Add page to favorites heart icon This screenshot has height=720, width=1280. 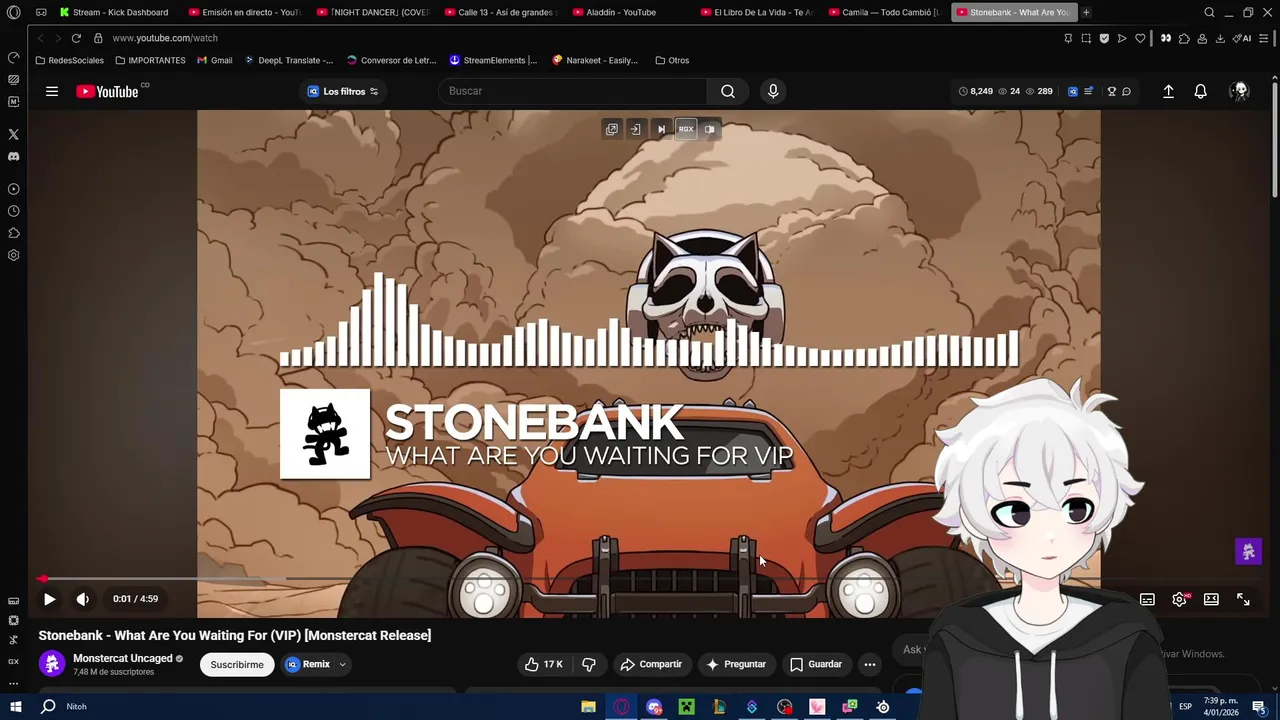tap(1140, 38)
